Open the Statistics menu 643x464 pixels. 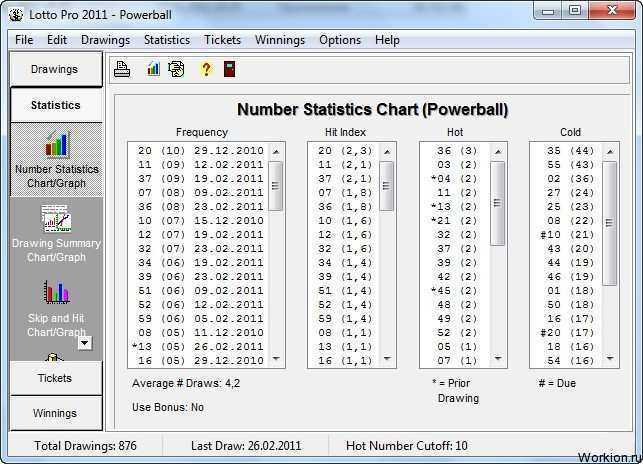pos(167,40)
